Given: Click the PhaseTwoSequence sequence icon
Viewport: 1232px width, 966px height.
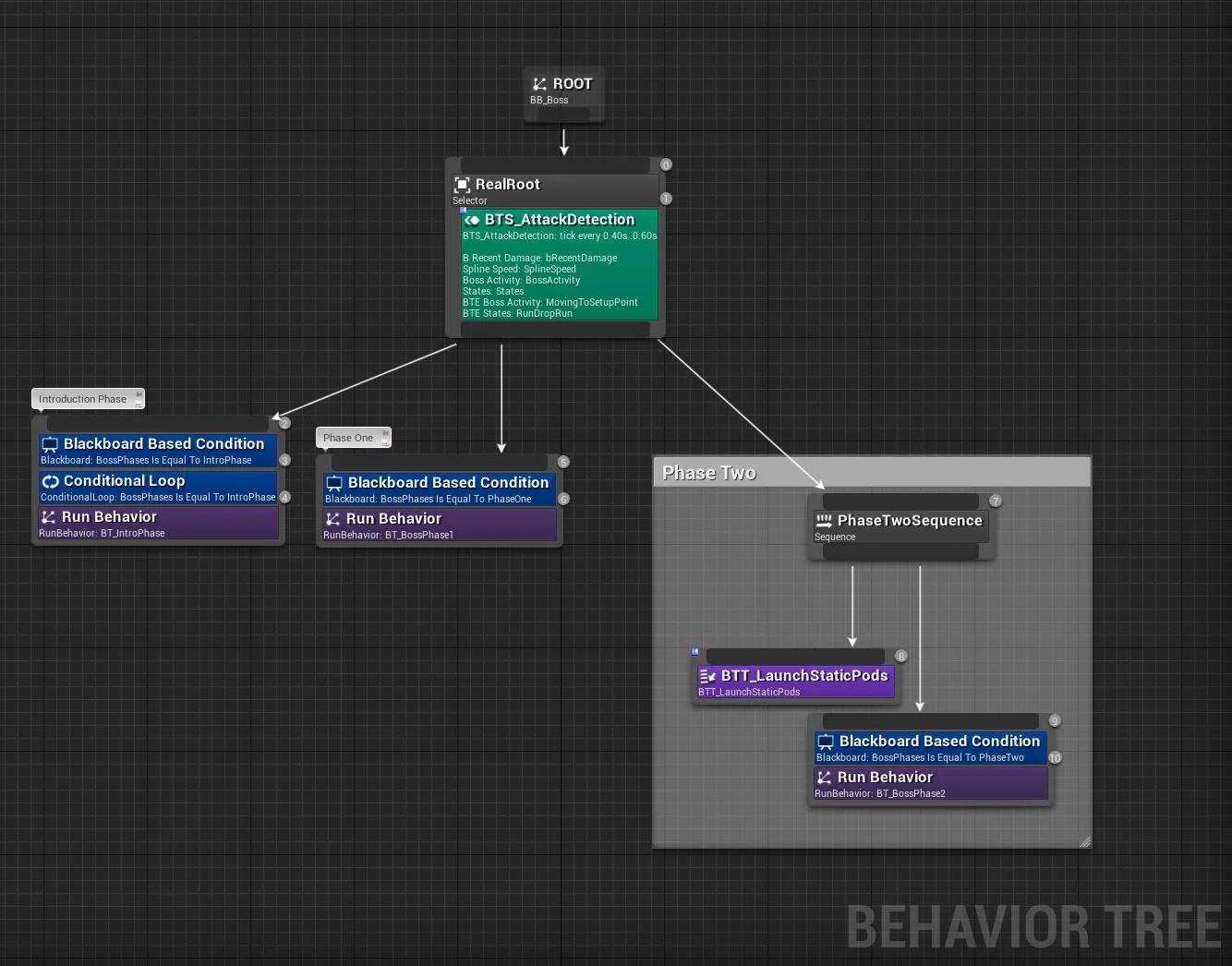Looking at the screenshot, I should tap(824, 521).
